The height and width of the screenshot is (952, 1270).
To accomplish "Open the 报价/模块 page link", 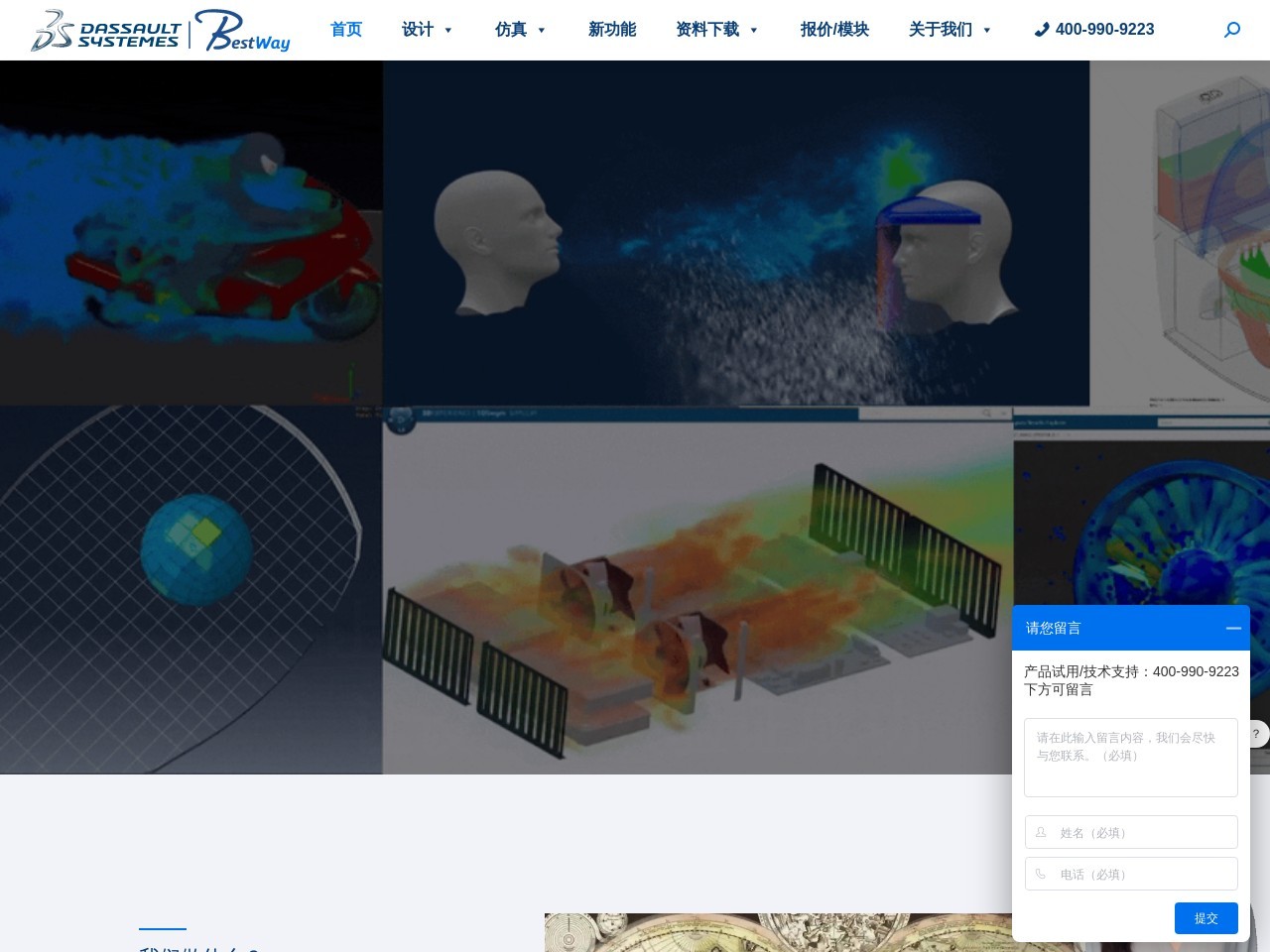I will coord(834,30).
